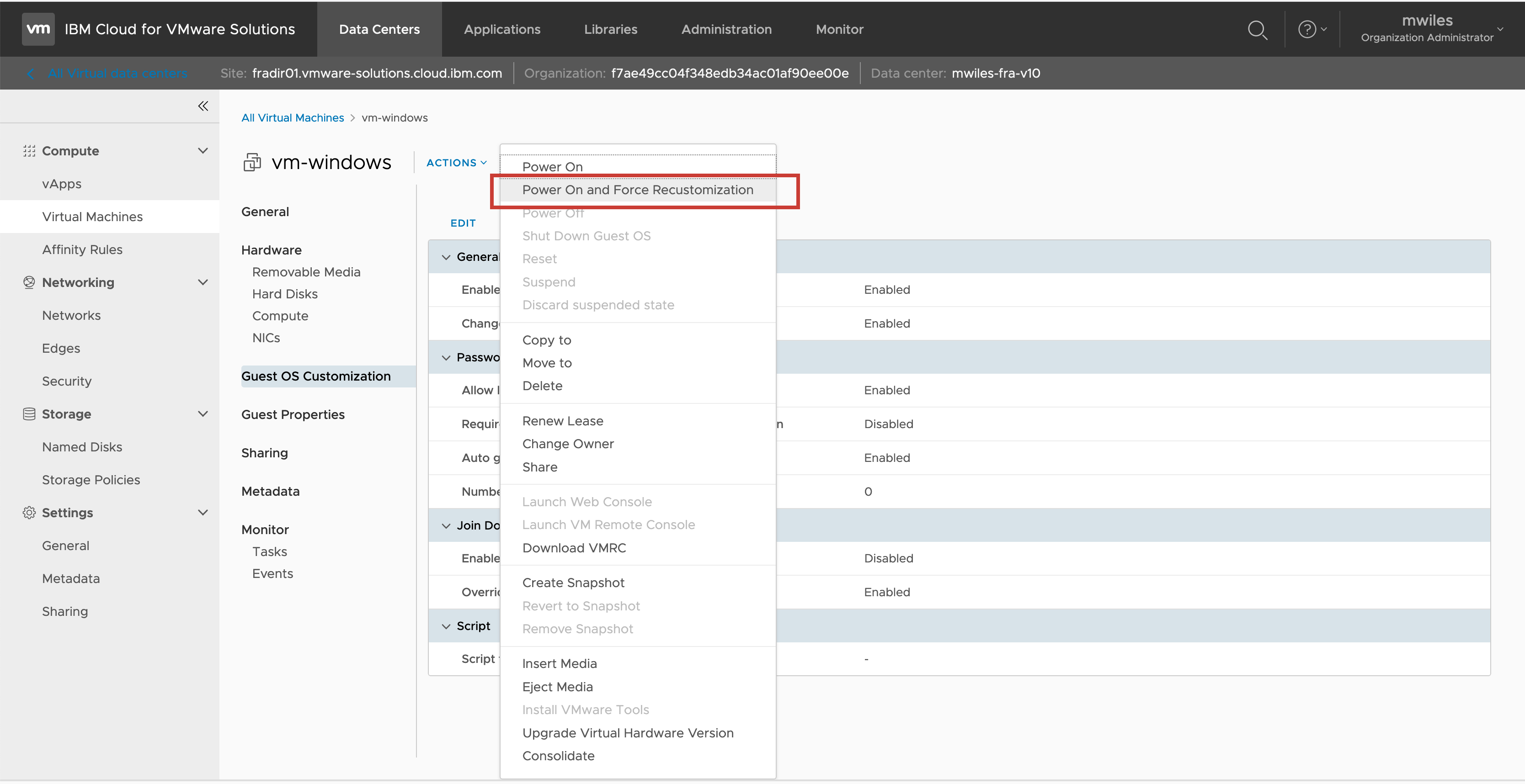Click the Compute grid icon in sidebar
1525x784 pixels.
point(29,151)
